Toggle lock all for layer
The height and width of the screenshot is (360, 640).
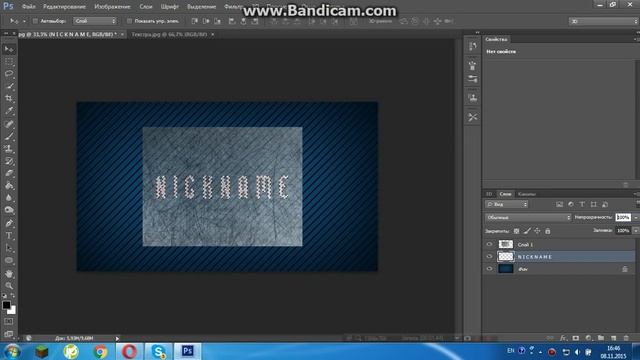pos(548,231)
